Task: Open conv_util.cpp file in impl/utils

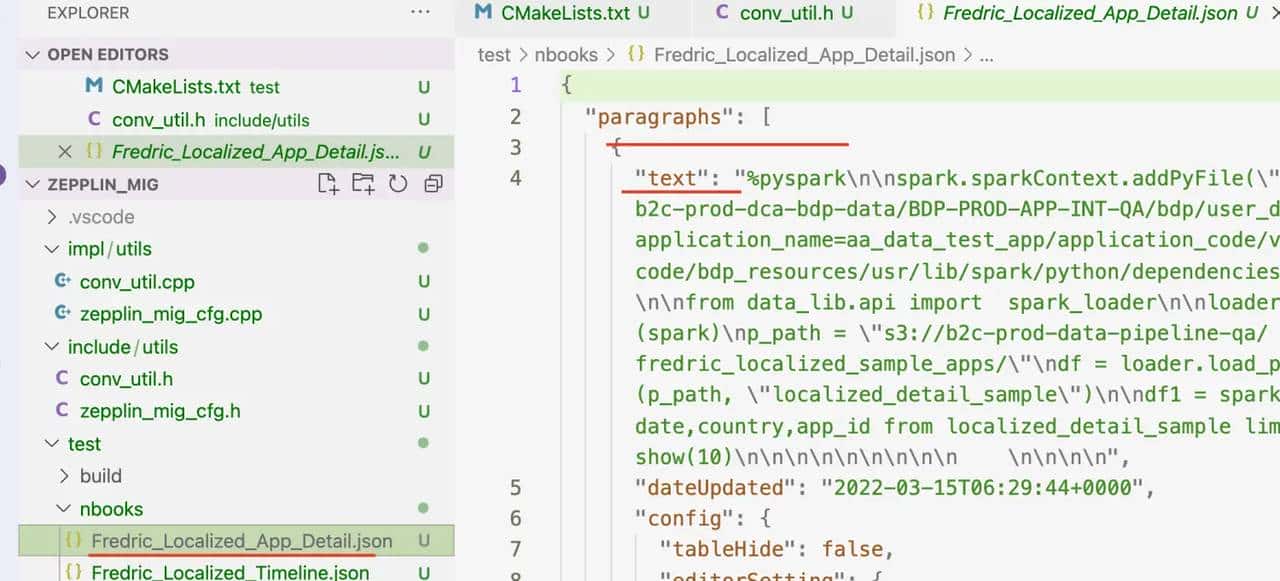Action: coord(137,281)
